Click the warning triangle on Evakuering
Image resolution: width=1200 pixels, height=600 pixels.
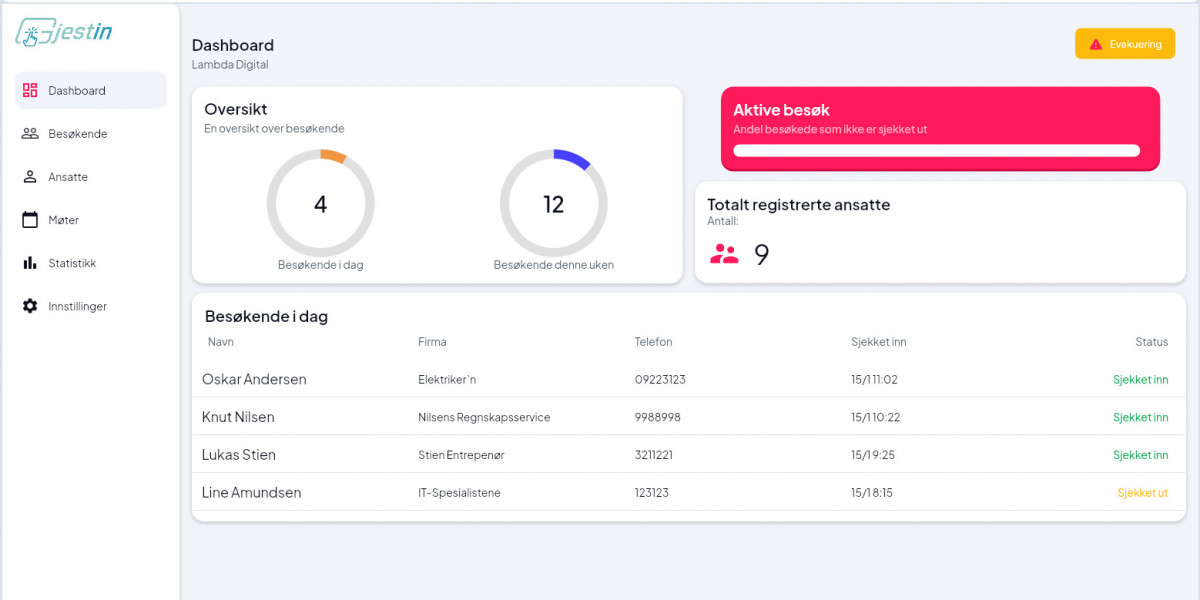[1096, 44]
